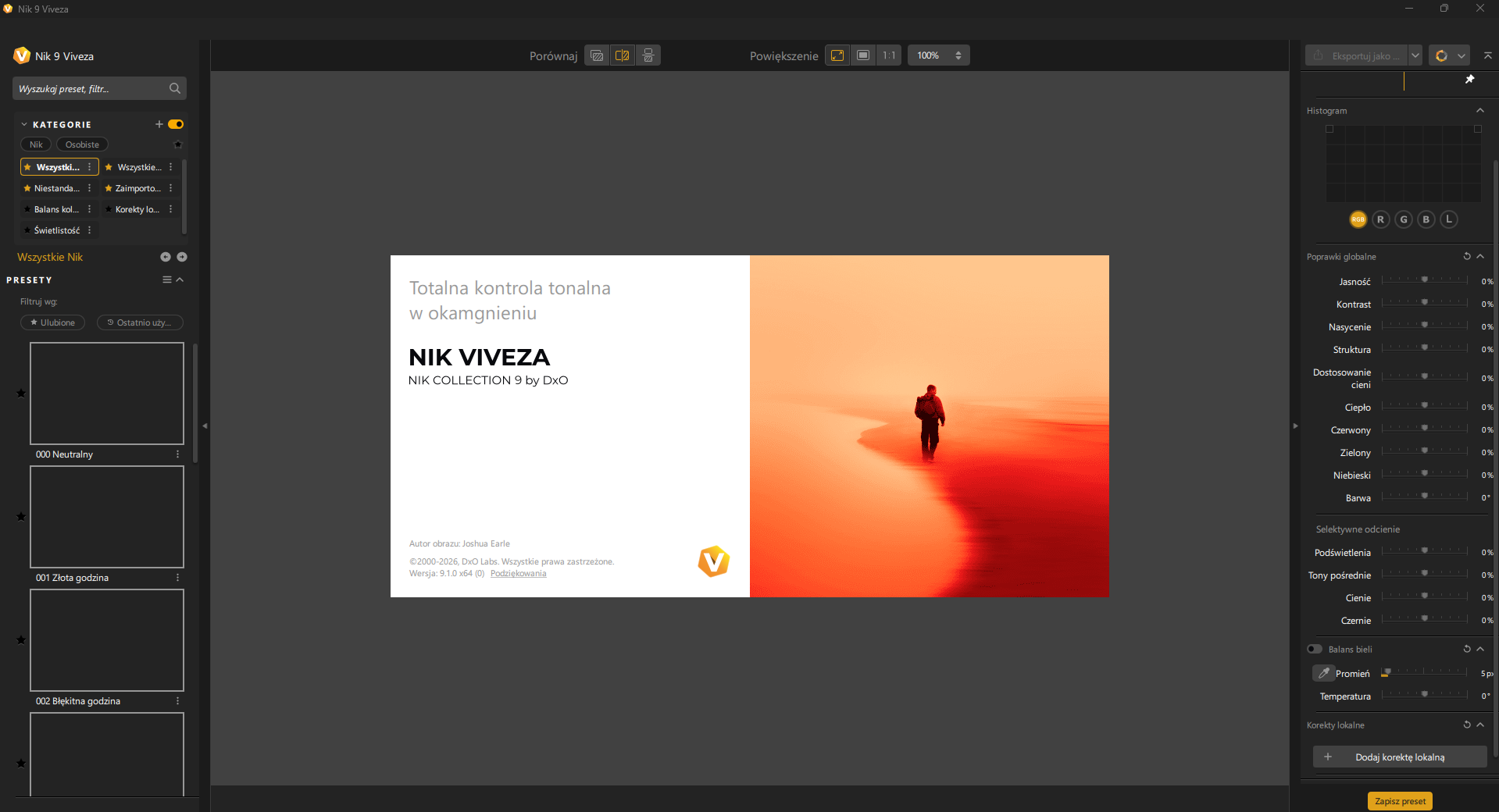Select the B histogram channel
The width and height of the screenshot is (1499, 812).
pyautogui.click(x=1426, y=219)
